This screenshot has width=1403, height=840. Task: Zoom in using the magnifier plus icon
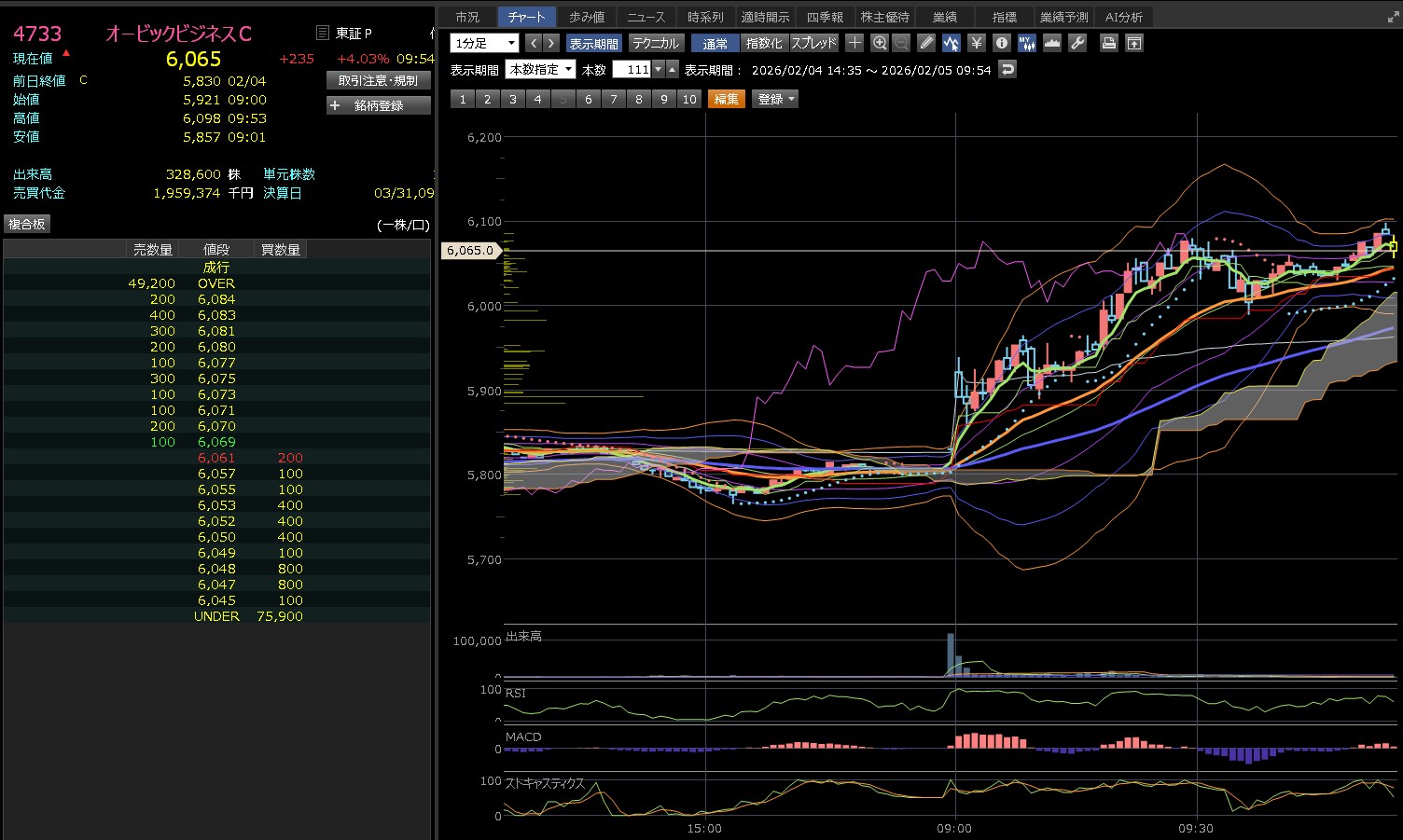coord(879,43)
